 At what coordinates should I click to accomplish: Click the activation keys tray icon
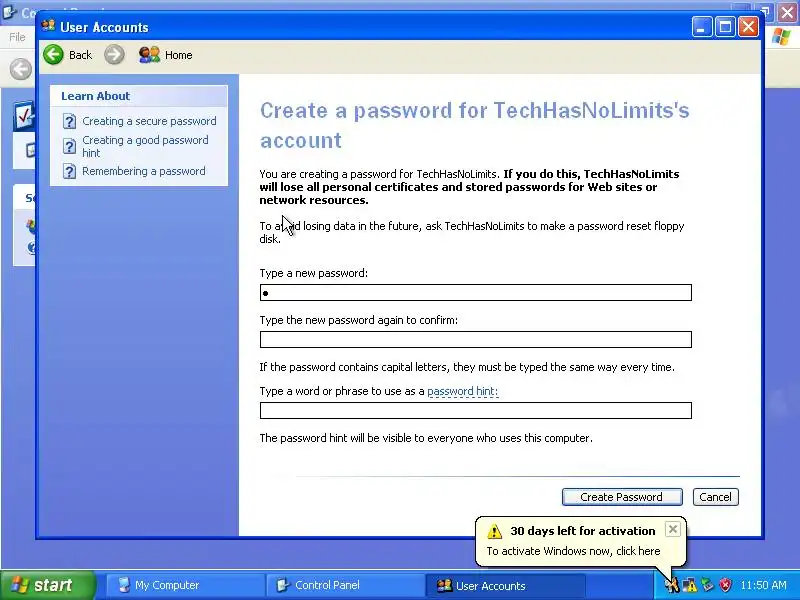pyautogui.click(x=671, y=585)
